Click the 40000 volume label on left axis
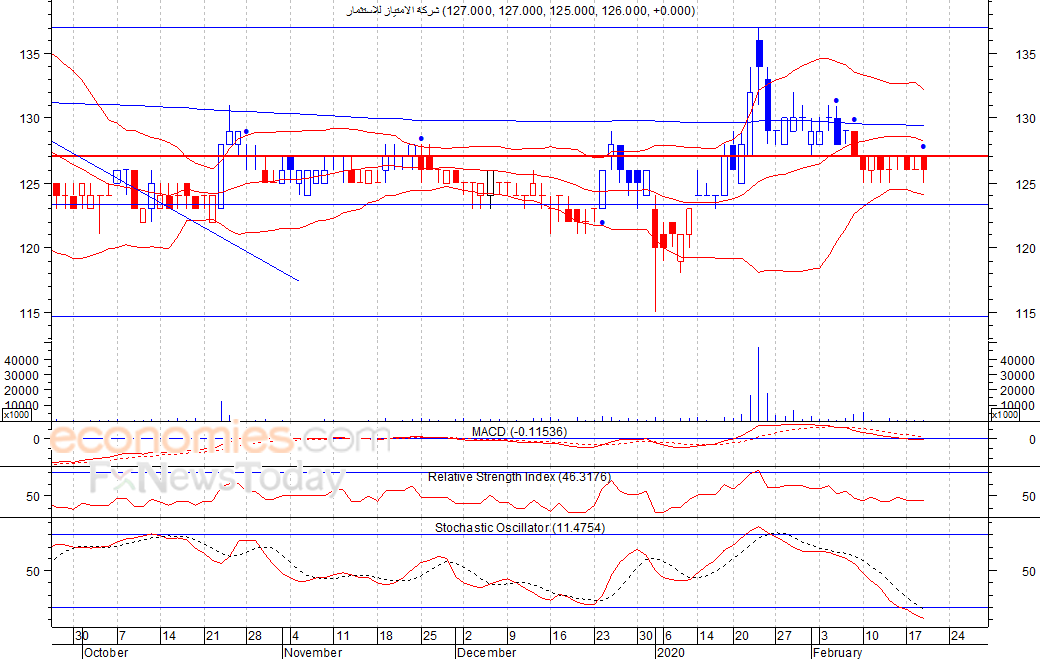1040x659 pixels. point(23,361)
